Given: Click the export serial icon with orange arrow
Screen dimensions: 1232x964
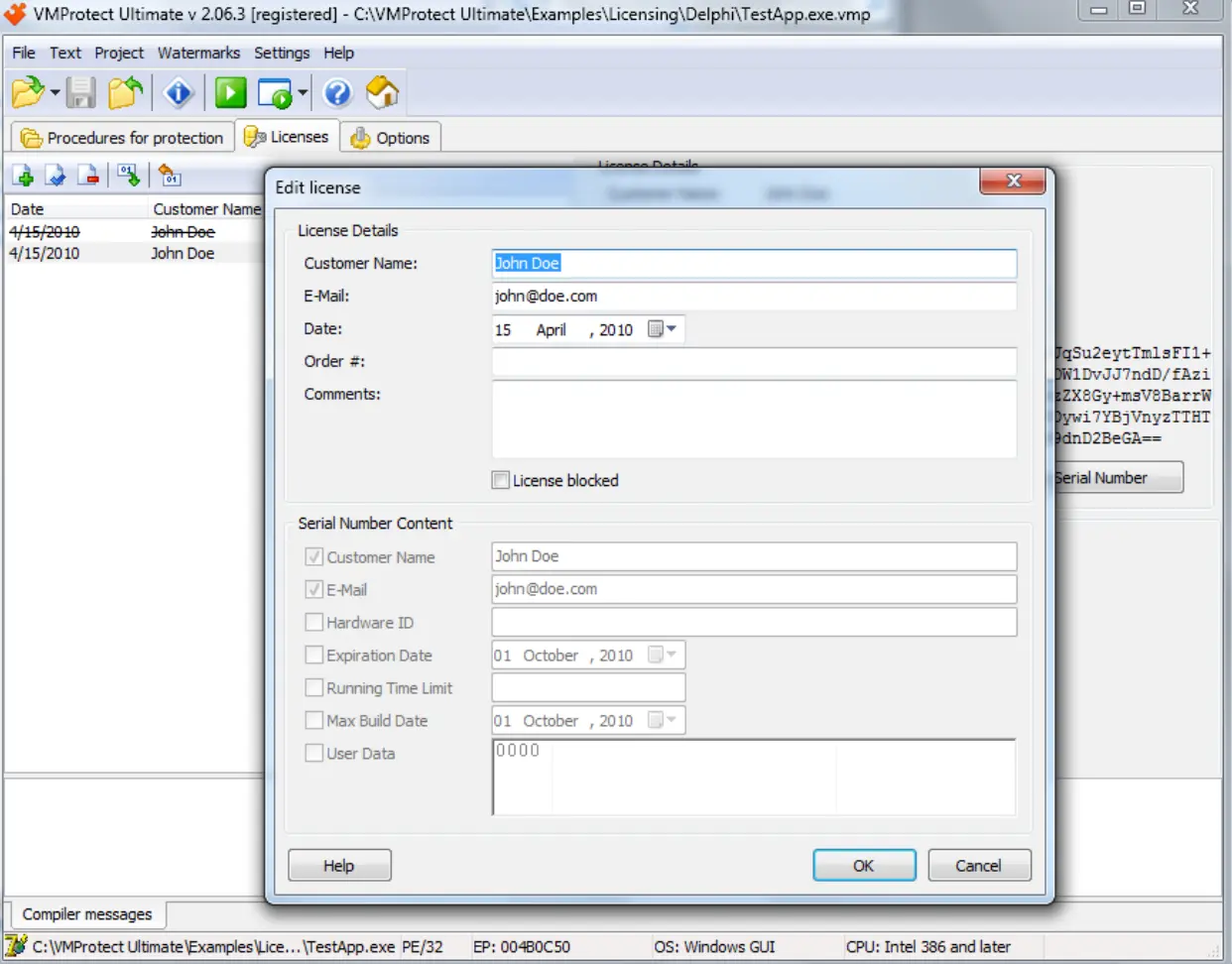Looking at the screenshot, I should [x=170, y=177].
